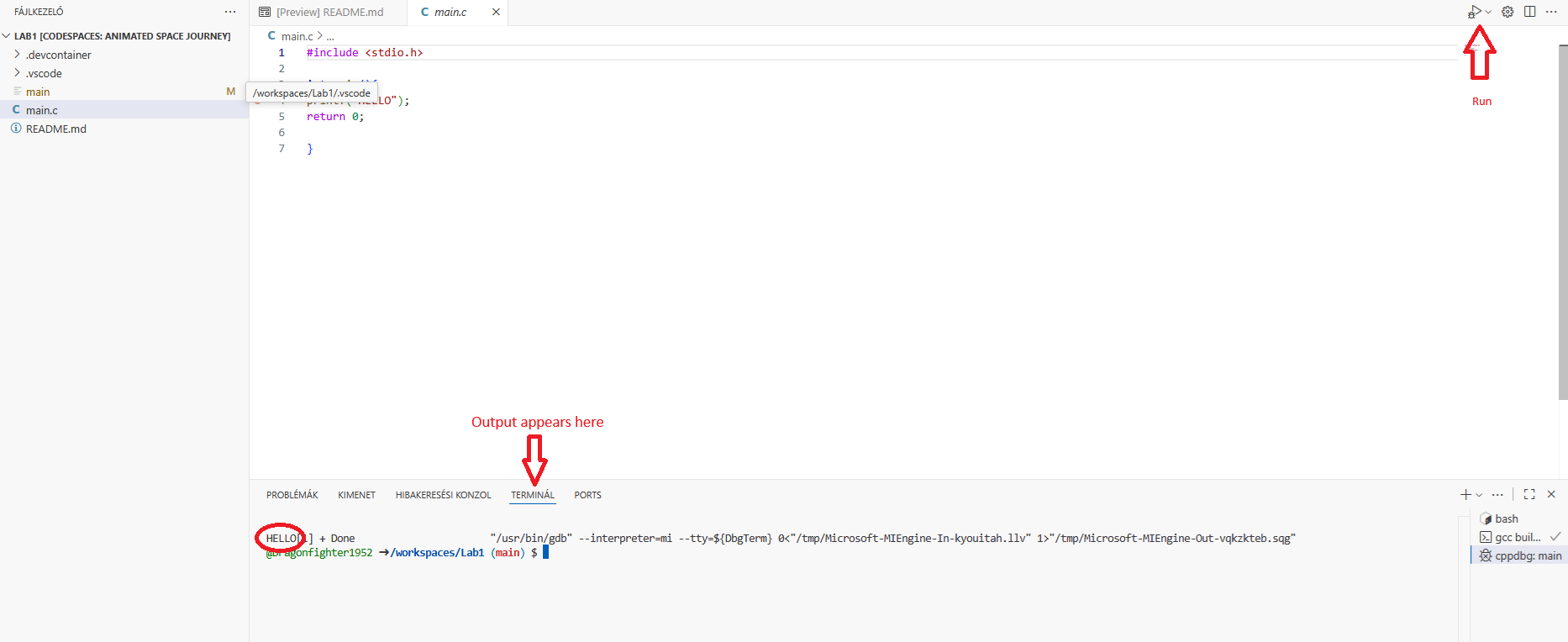This screenshot has height=642, width=1568.
Task: Close the main.c editor tab
Action: (496, 12)
